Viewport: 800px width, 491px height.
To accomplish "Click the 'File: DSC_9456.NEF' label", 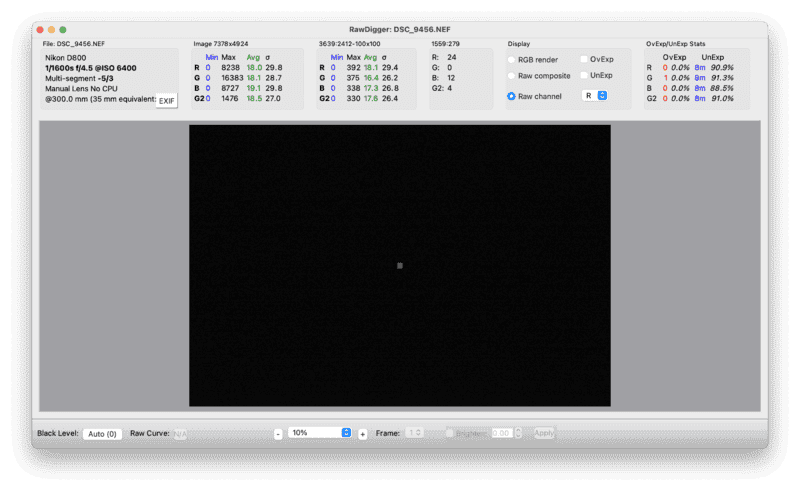I will (73, 44).
